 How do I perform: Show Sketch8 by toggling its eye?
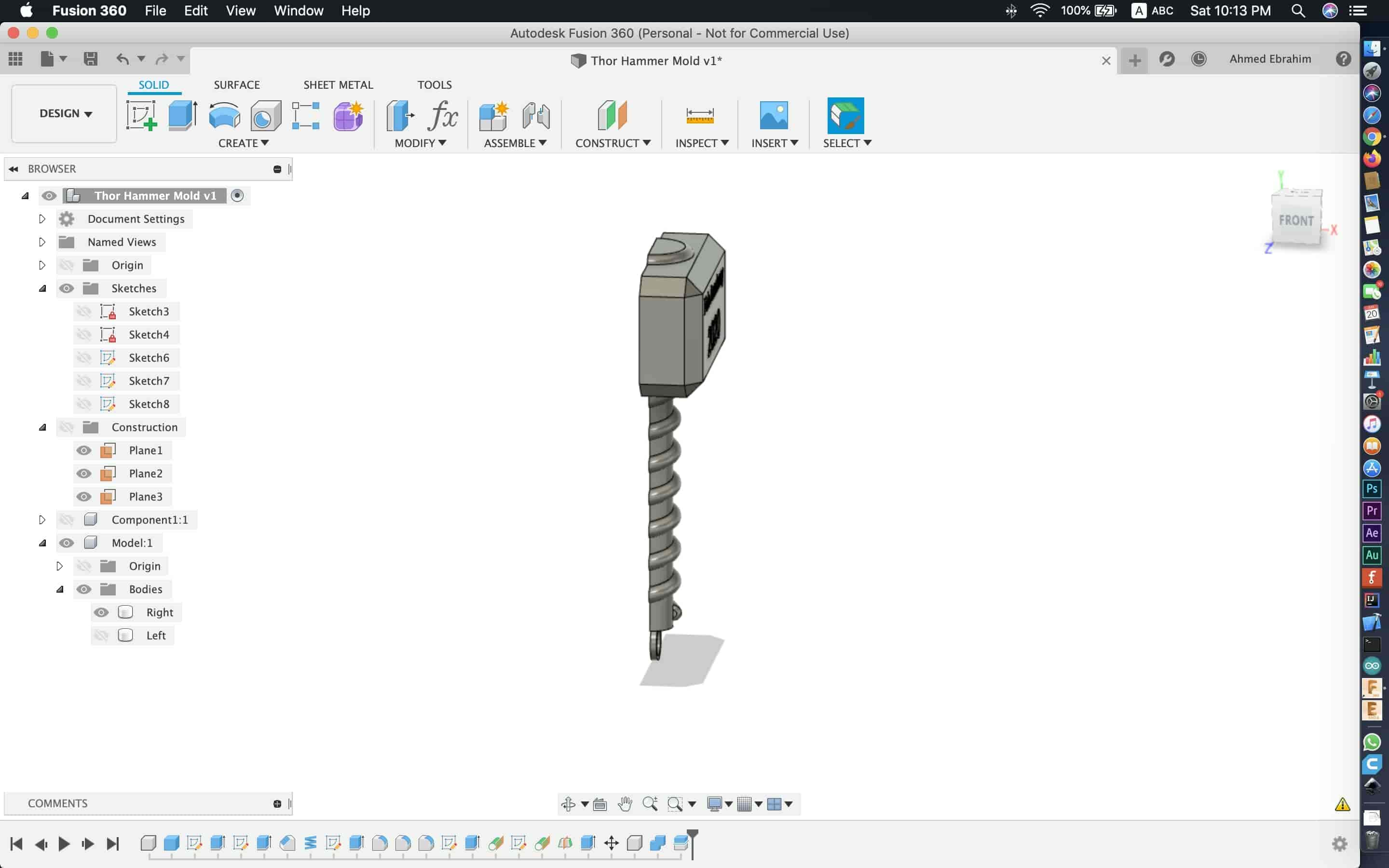[84, 404]
